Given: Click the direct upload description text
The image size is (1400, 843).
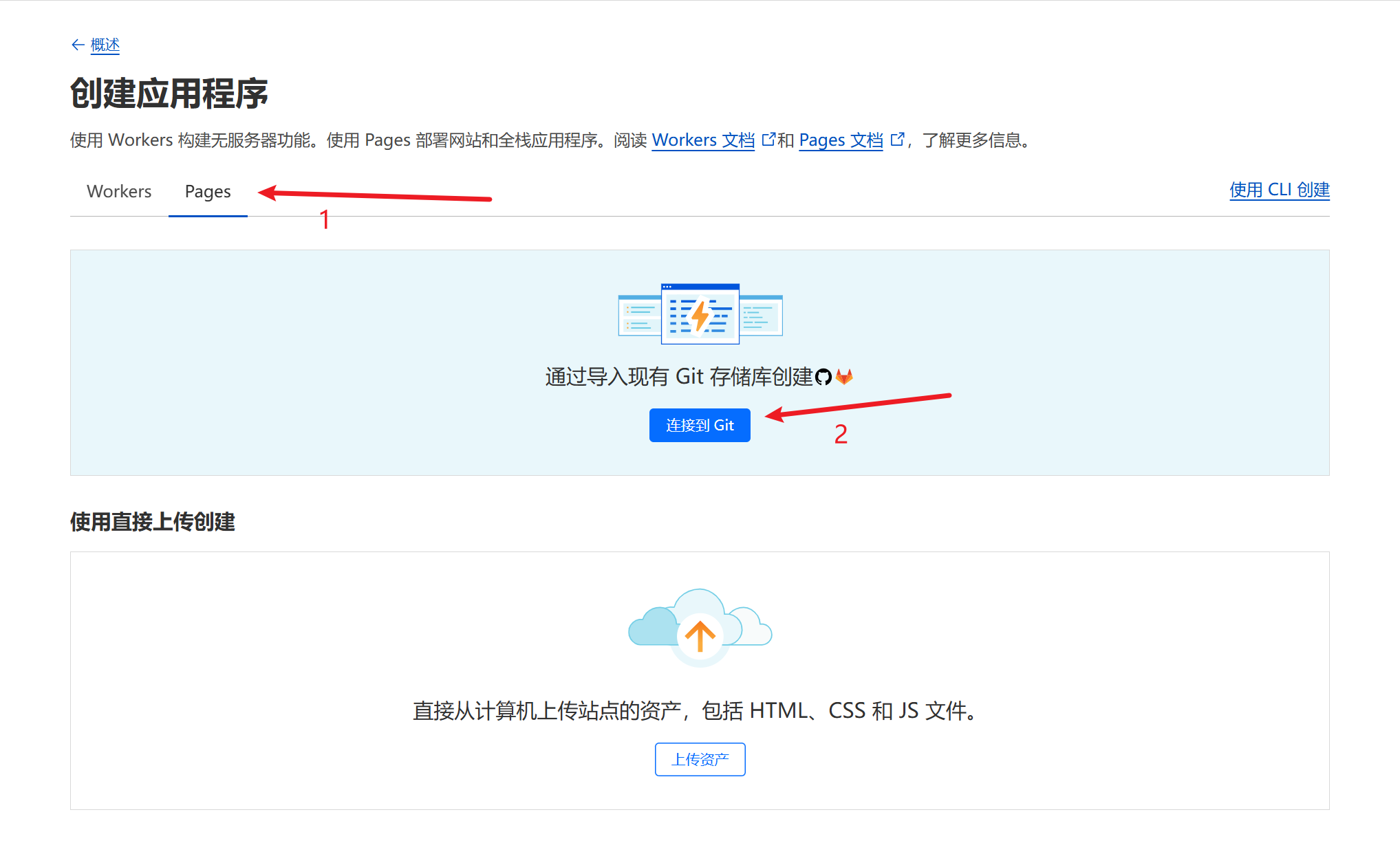Looking at the screenshot, I should point(695,710).
